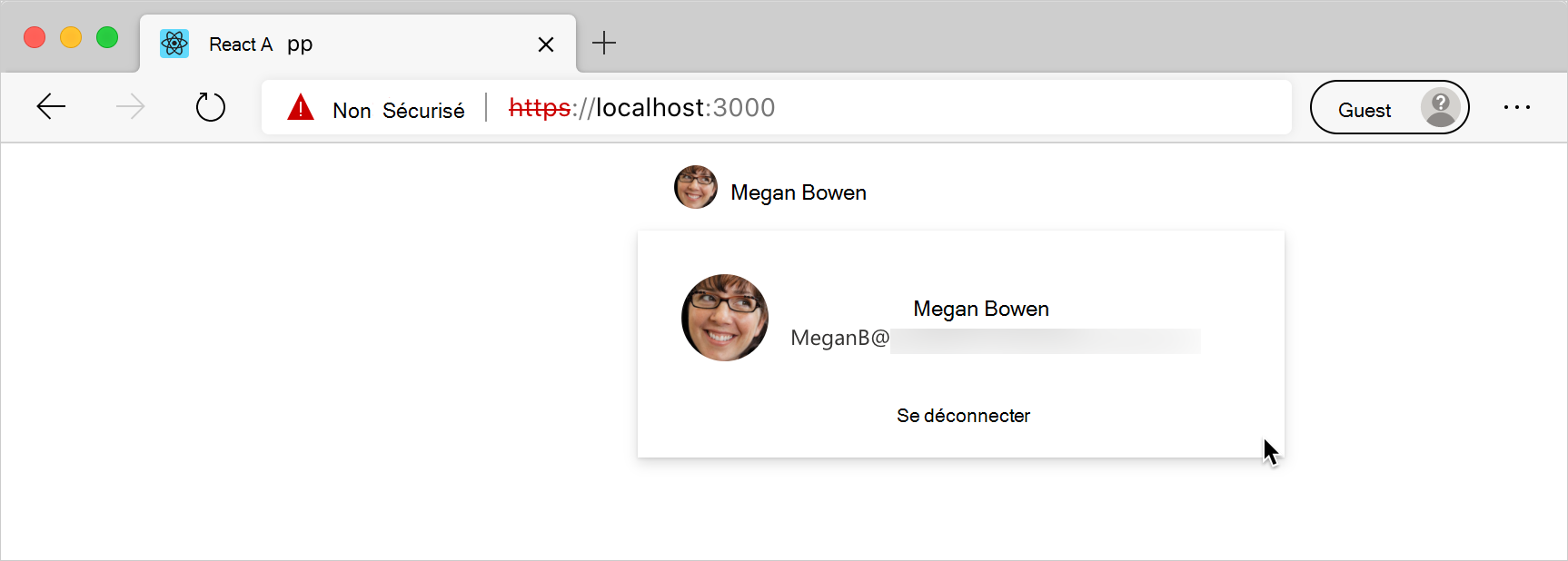
Task: Select the React App tab
Action: tap(358, 44)
